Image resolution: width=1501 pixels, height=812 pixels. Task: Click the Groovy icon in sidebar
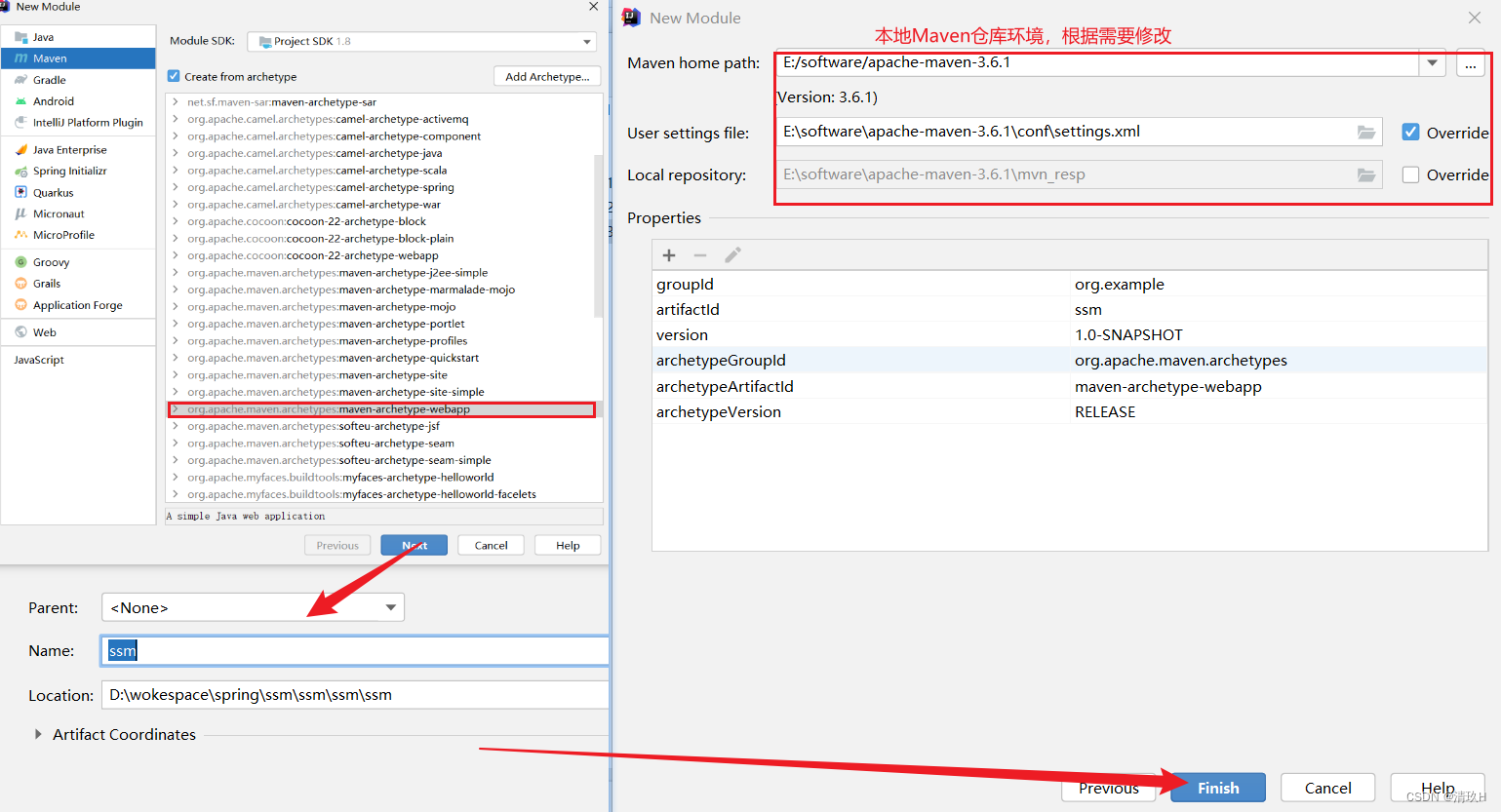(20, 262)
